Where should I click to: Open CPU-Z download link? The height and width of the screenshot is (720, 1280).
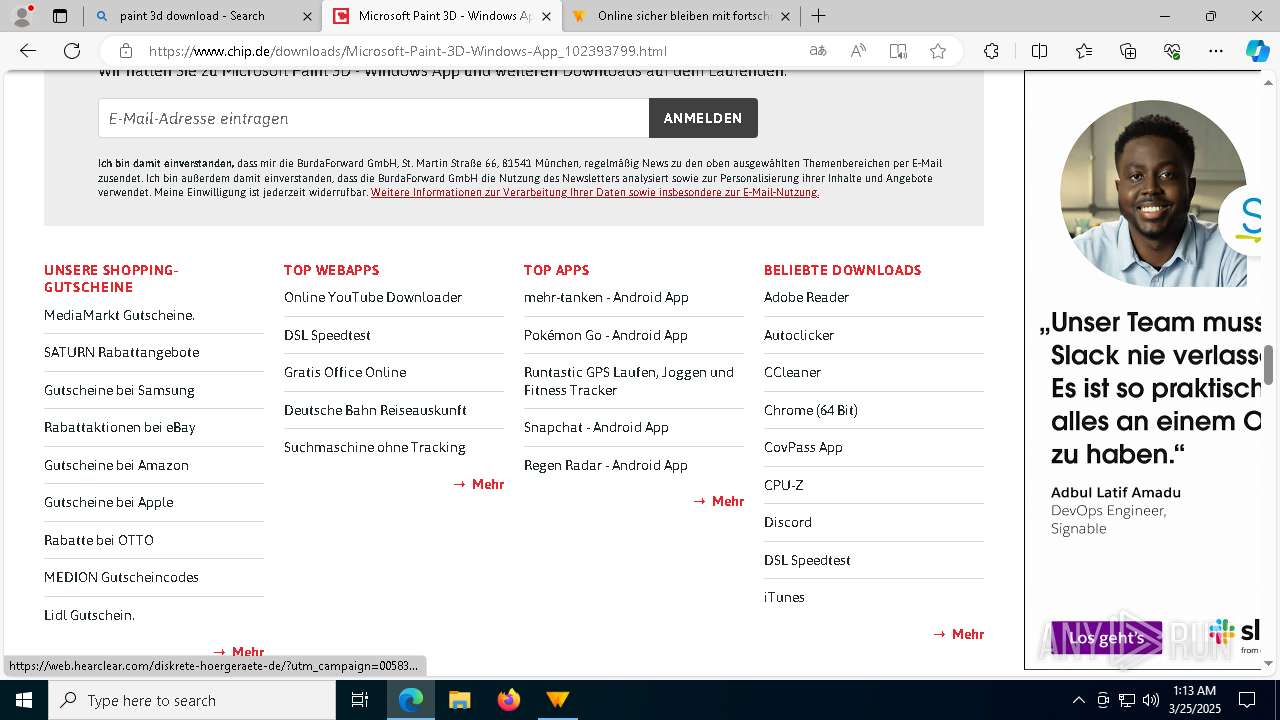[784, 485]
